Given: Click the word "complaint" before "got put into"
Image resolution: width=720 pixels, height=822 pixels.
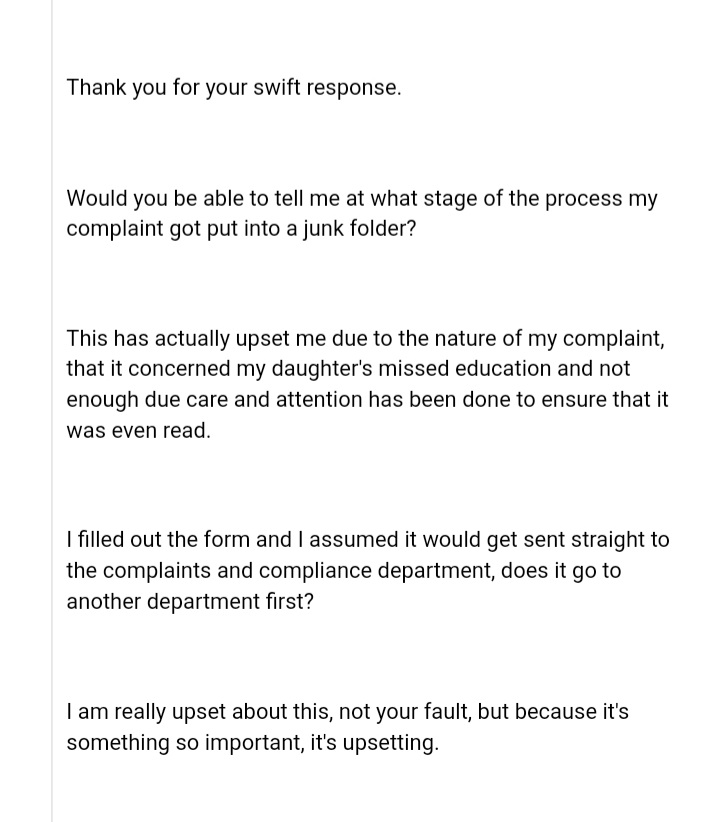Looking at the screenshot, I should (112, 229).
